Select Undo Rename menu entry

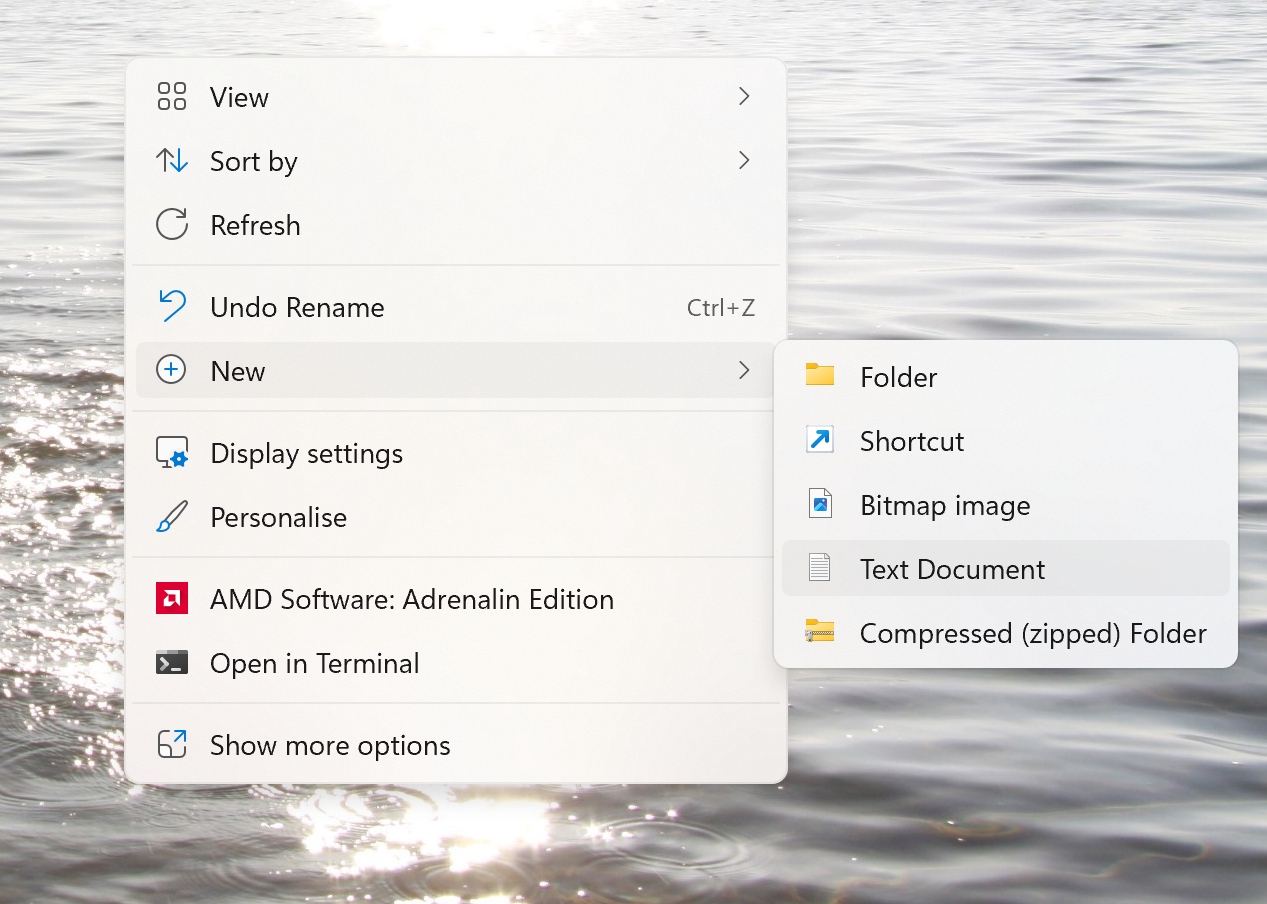(x=456, y=307)
